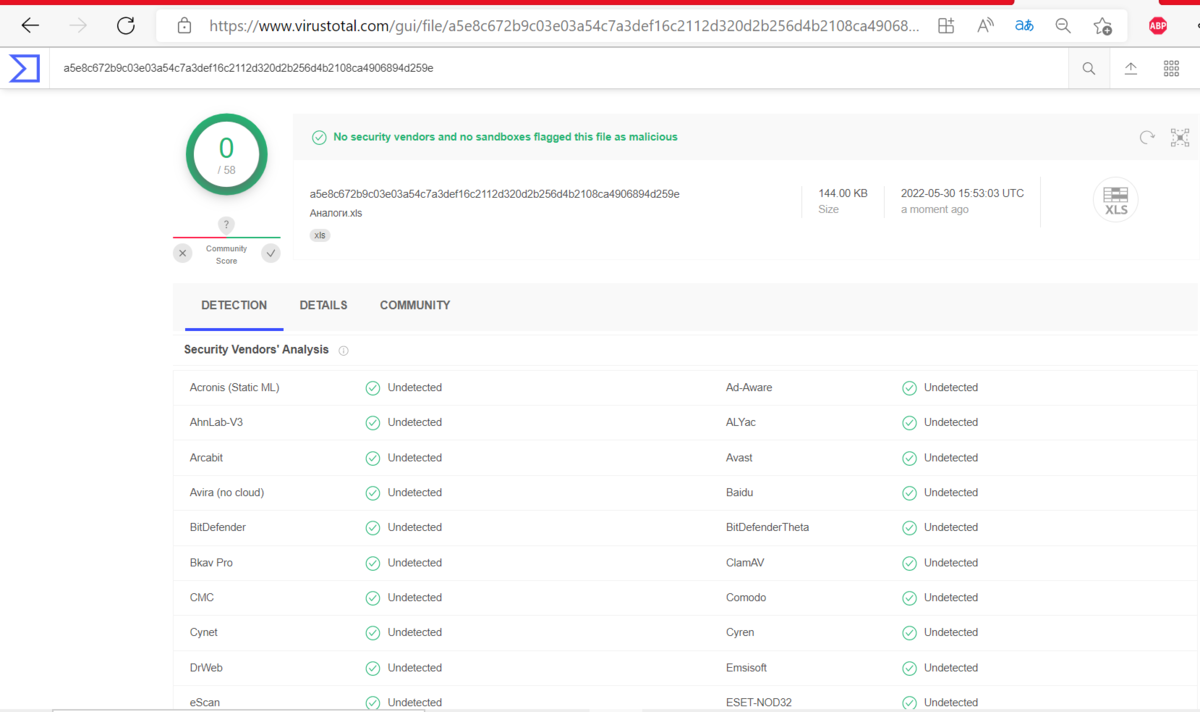Click the Emsisoft vendor name
Viewport: 1200px width, 712px height.
click(x=746, y=667)
